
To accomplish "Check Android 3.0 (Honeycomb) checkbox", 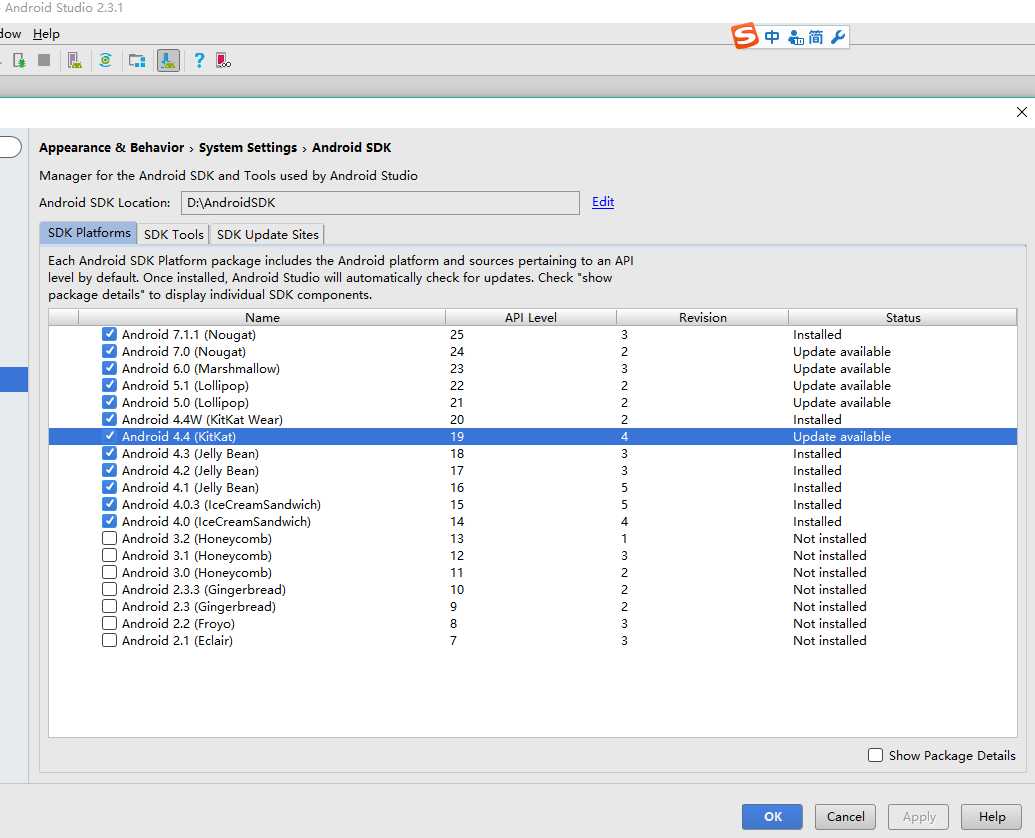I will pos(110,572).
